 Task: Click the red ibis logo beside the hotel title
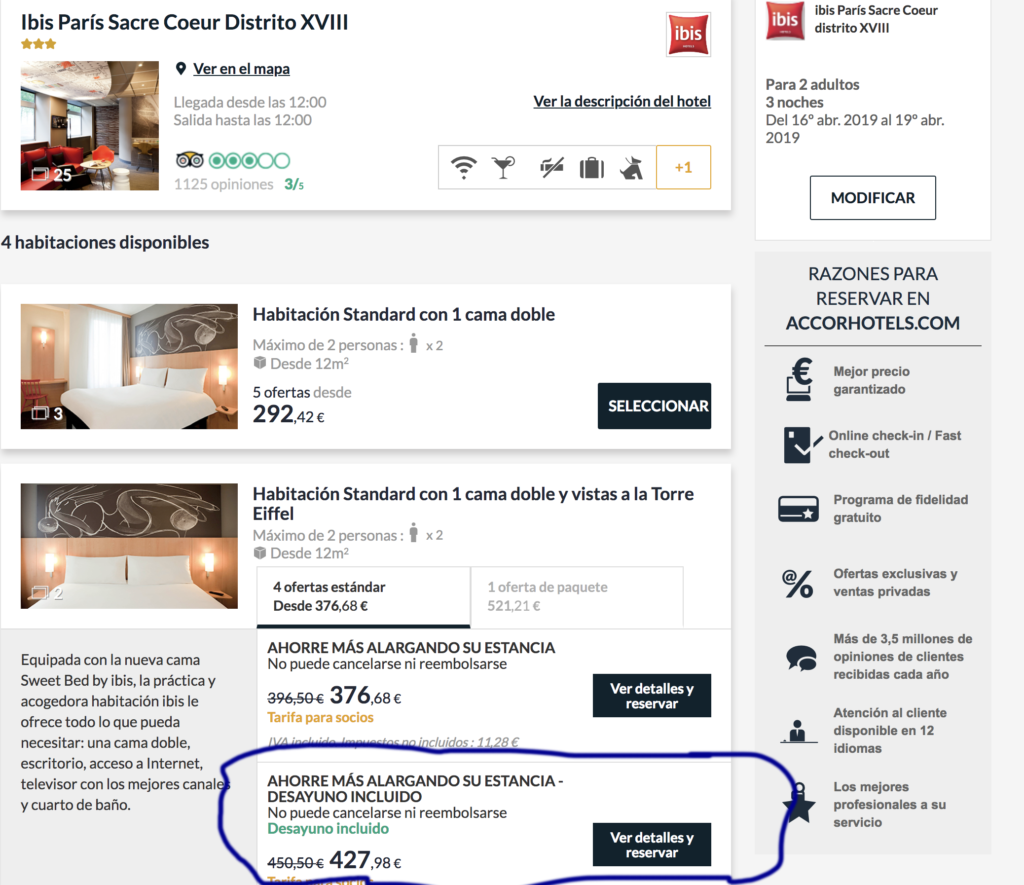pyautogui.click(x=688, y=34)
